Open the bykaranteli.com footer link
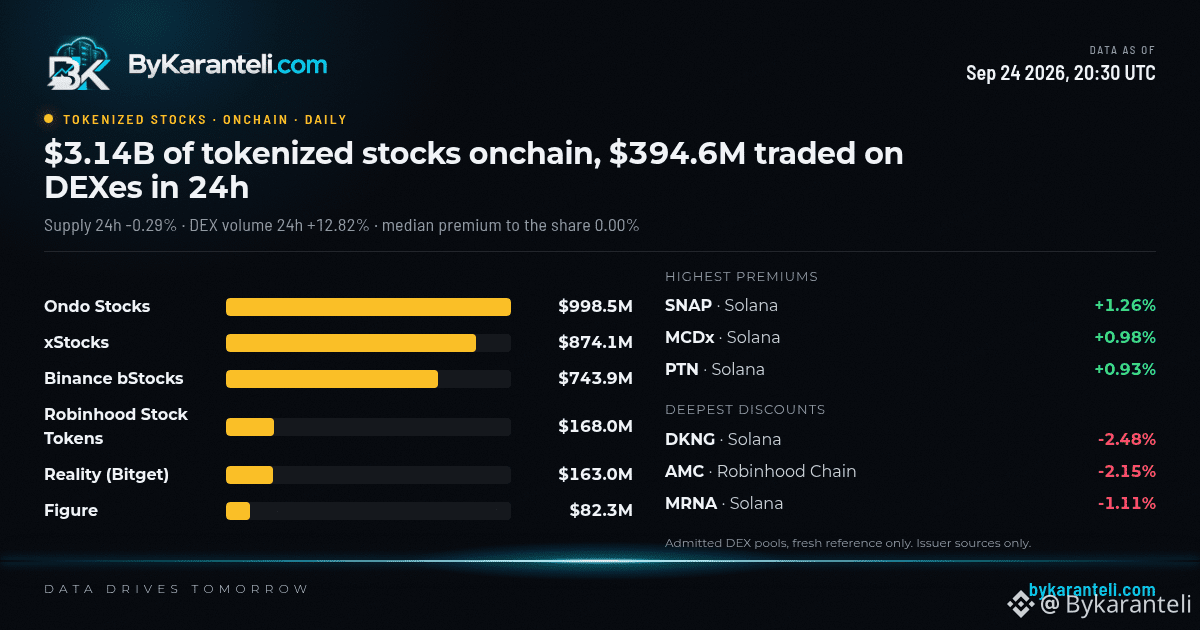This screenshot has width=1200, height=630. tap(1092, 590)
